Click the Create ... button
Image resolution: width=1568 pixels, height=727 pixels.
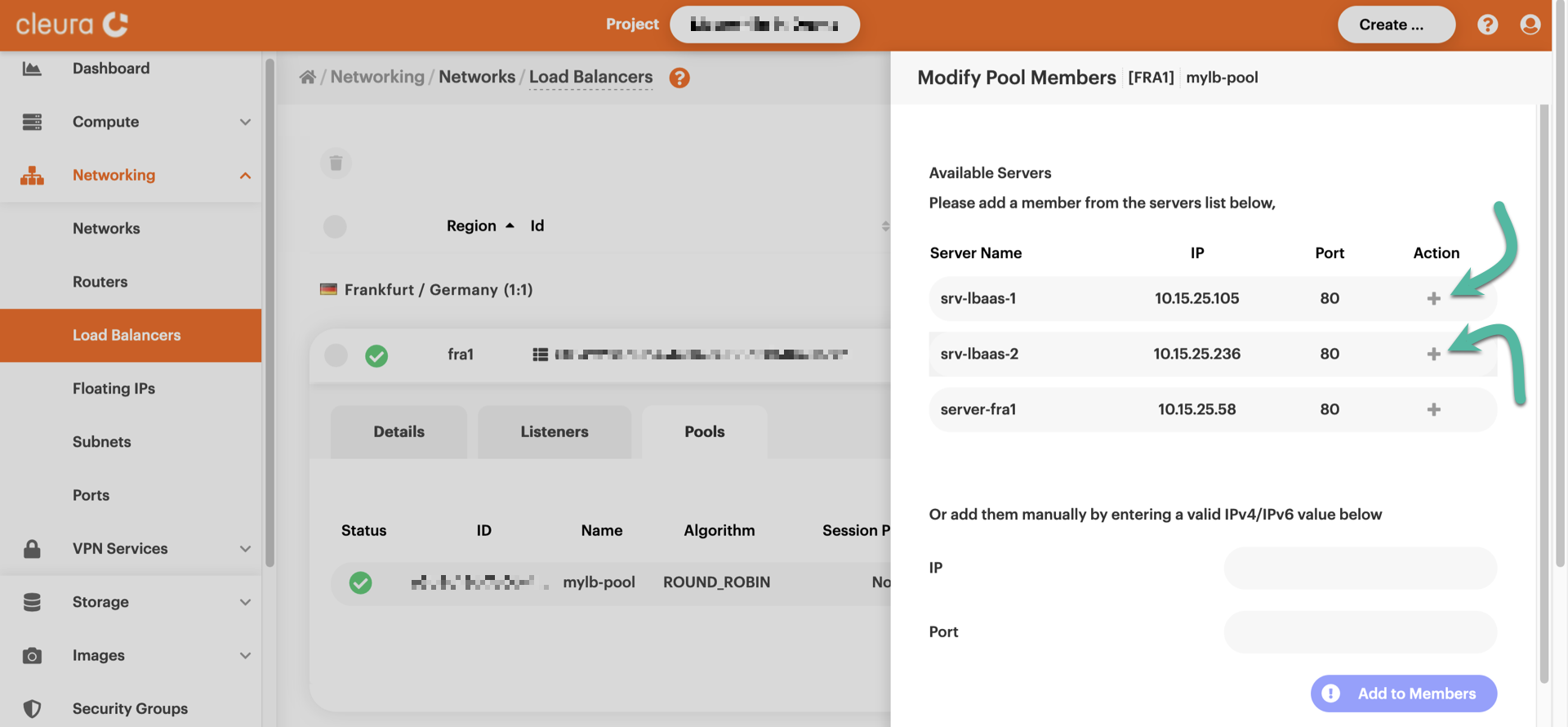pyautogui.click(x=1396, y=25)
